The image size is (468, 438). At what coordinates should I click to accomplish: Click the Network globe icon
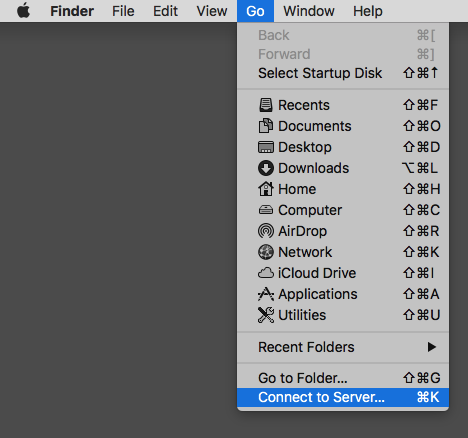[x=266, y=252]
